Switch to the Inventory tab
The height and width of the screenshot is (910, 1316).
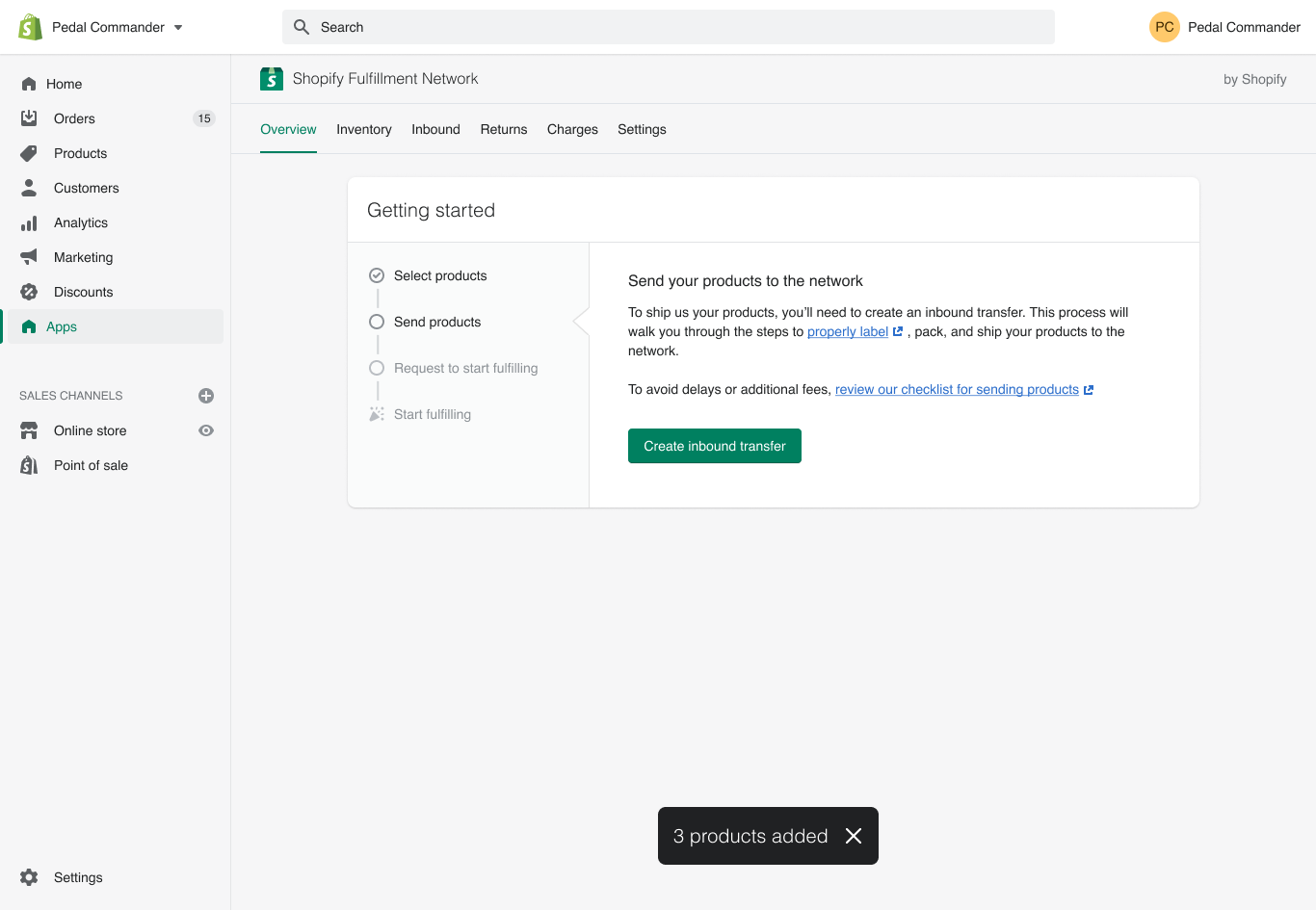364,129
